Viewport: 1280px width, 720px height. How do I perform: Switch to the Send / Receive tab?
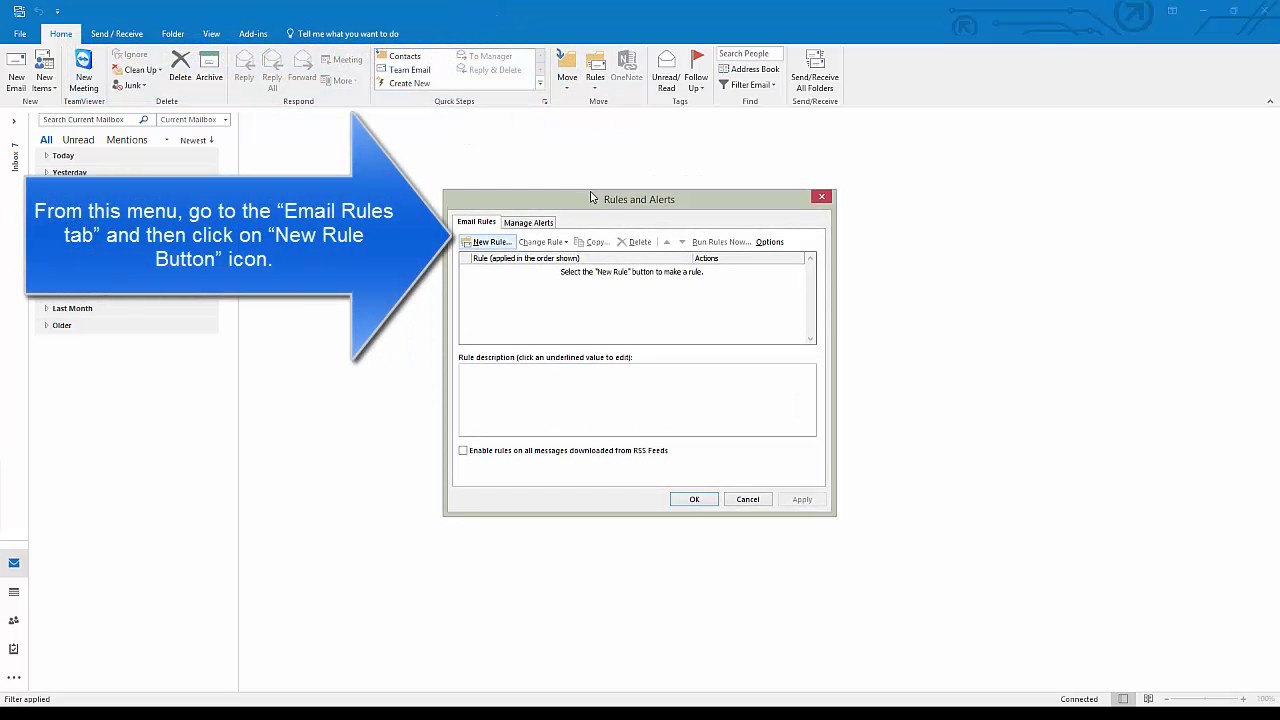(117, 34)
